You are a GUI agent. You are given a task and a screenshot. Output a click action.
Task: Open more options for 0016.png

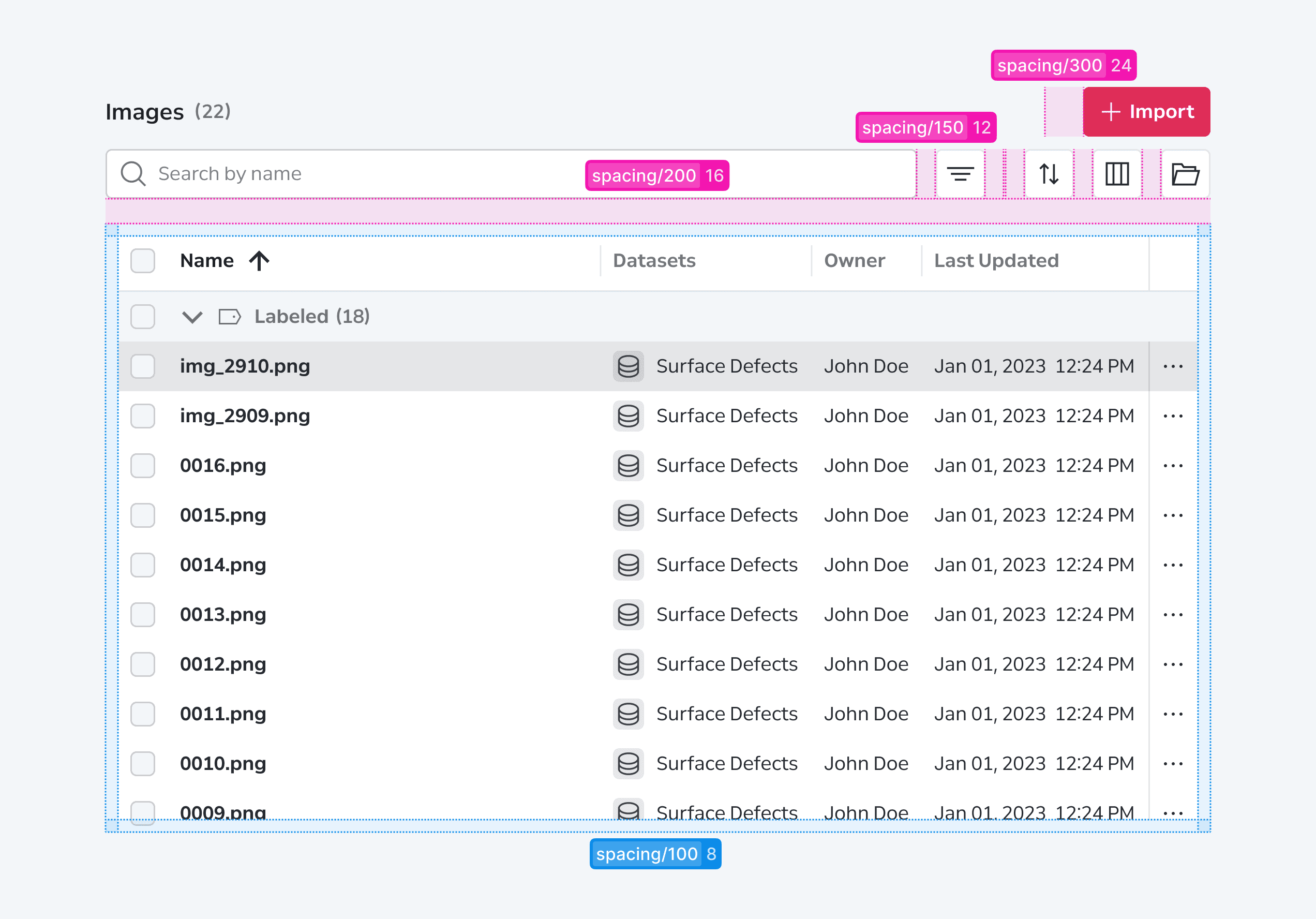point(1173,466)
